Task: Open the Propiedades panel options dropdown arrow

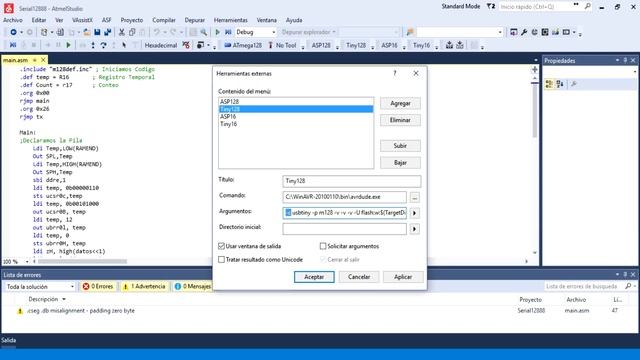Action: (x=617, y=60)
